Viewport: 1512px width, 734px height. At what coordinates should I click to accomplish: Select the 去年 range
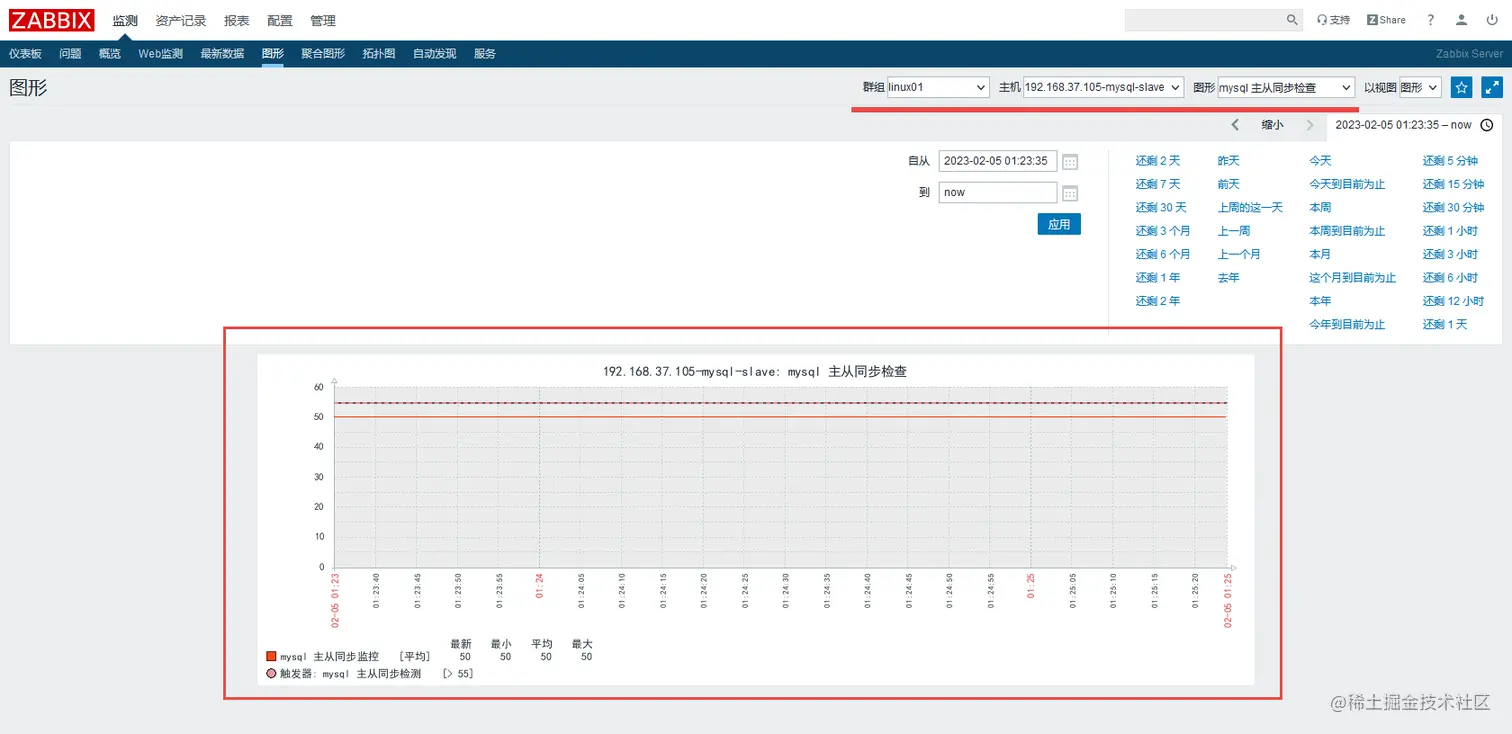tap(1229, 278)
